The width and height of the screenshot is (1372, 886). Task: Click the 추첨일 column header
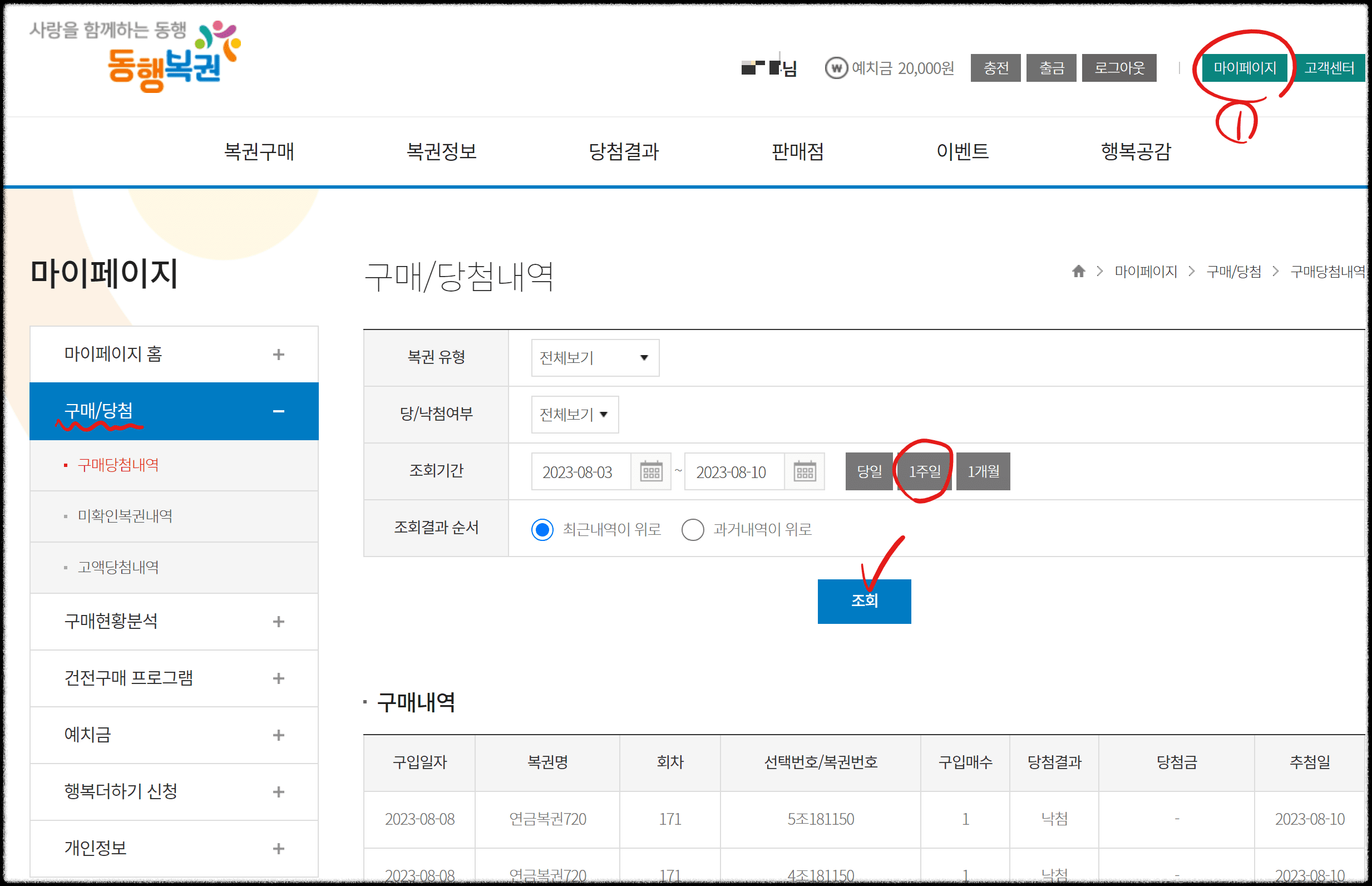click(1310, 762)
